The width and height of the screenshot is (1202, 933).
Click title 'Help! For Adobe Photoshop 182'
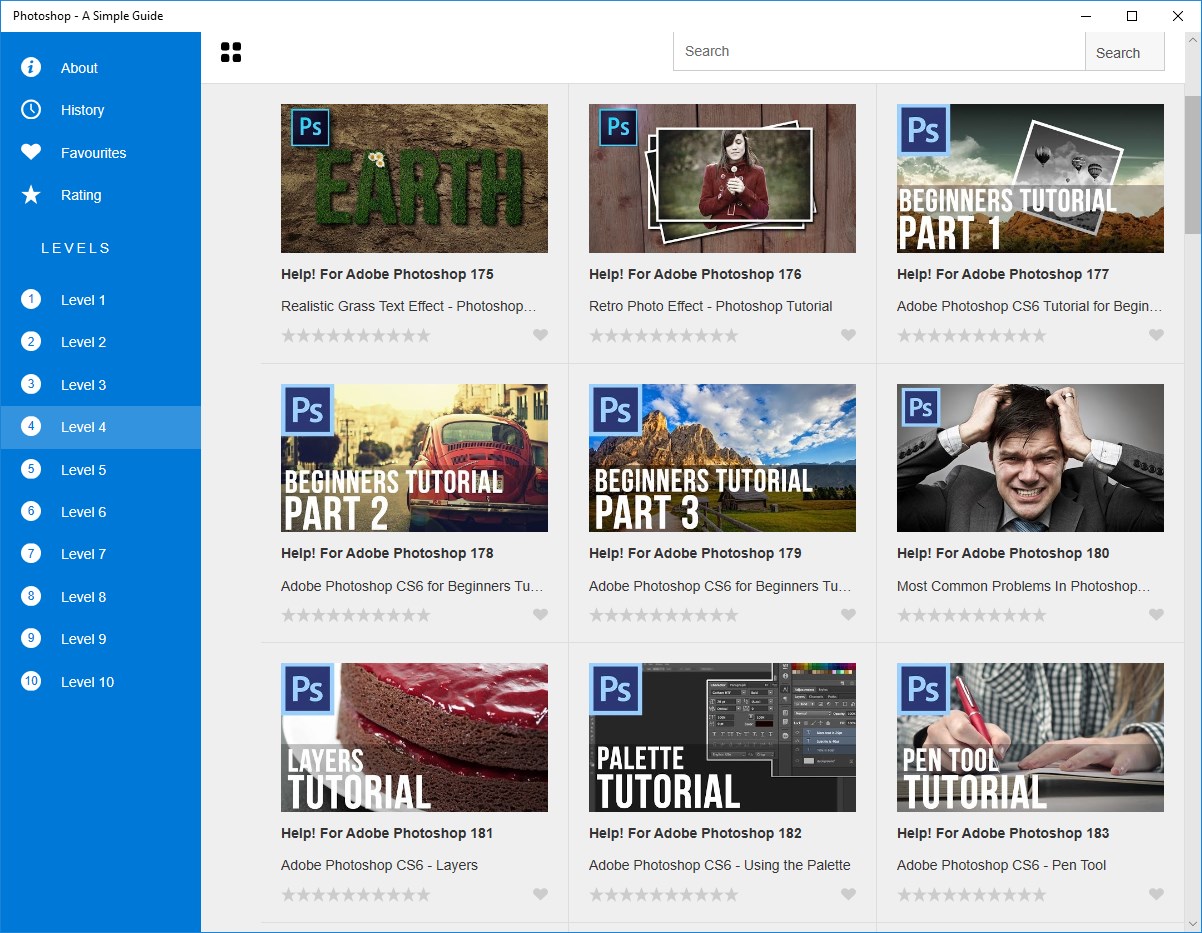[695, 833]
